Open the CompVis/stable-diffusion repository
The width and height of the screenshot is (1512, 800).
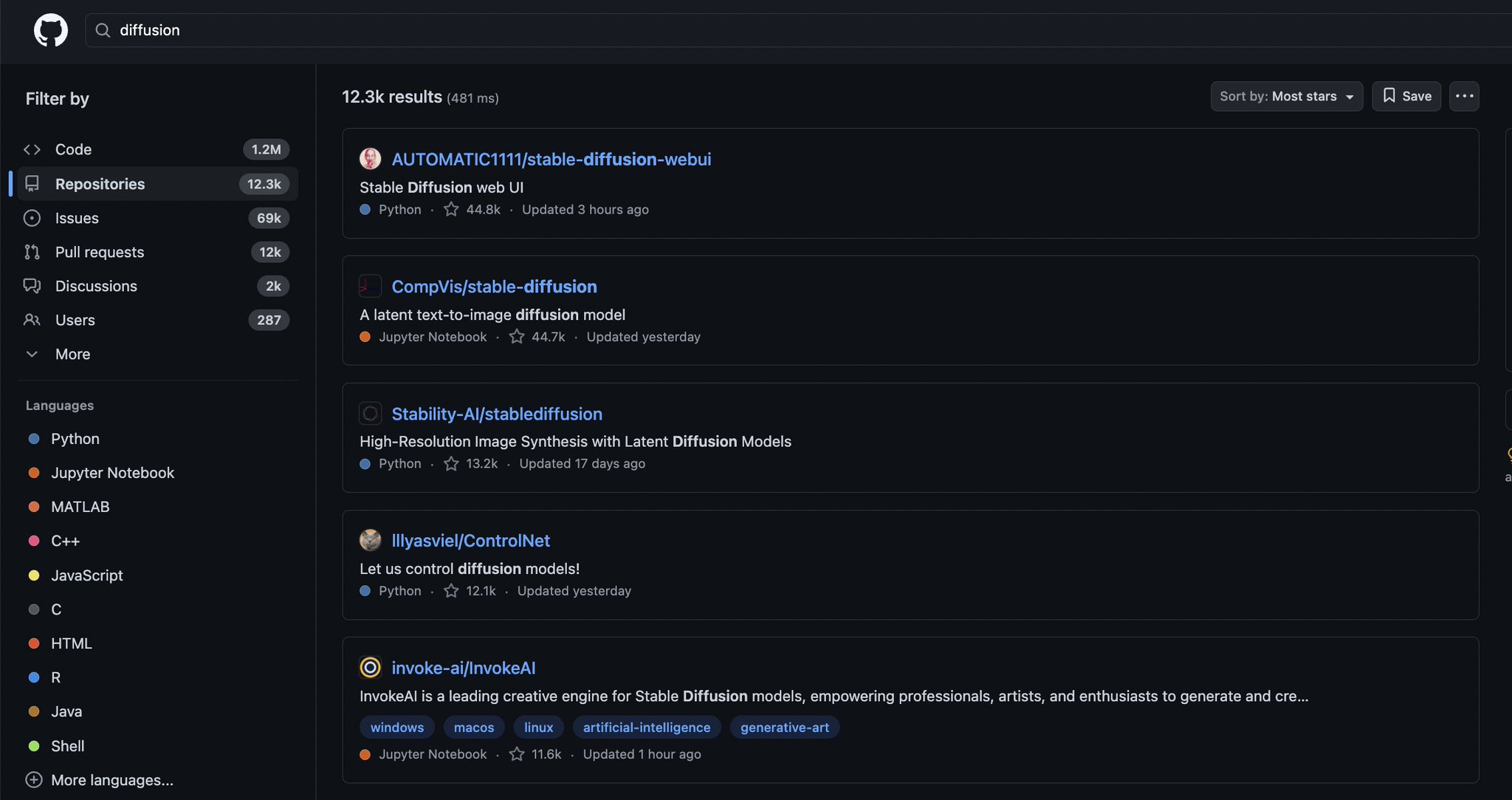pyautogui.click(x=494, y=287)
